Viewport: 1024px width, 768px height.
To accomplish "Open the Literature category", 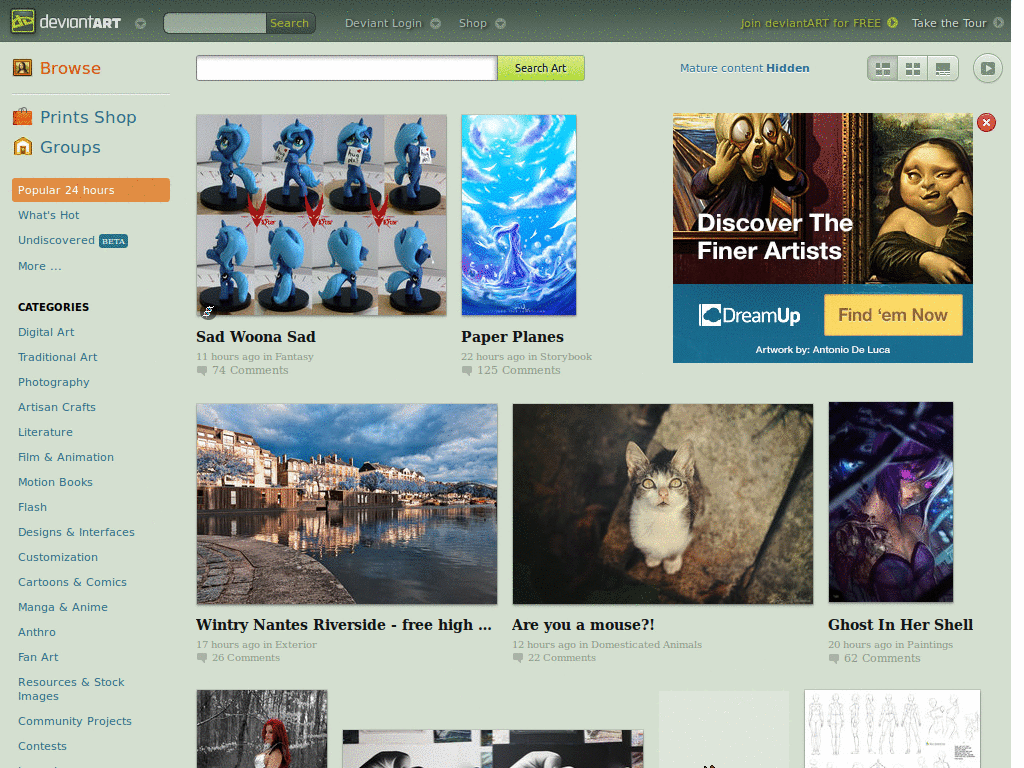I will [x=45, y=432].
